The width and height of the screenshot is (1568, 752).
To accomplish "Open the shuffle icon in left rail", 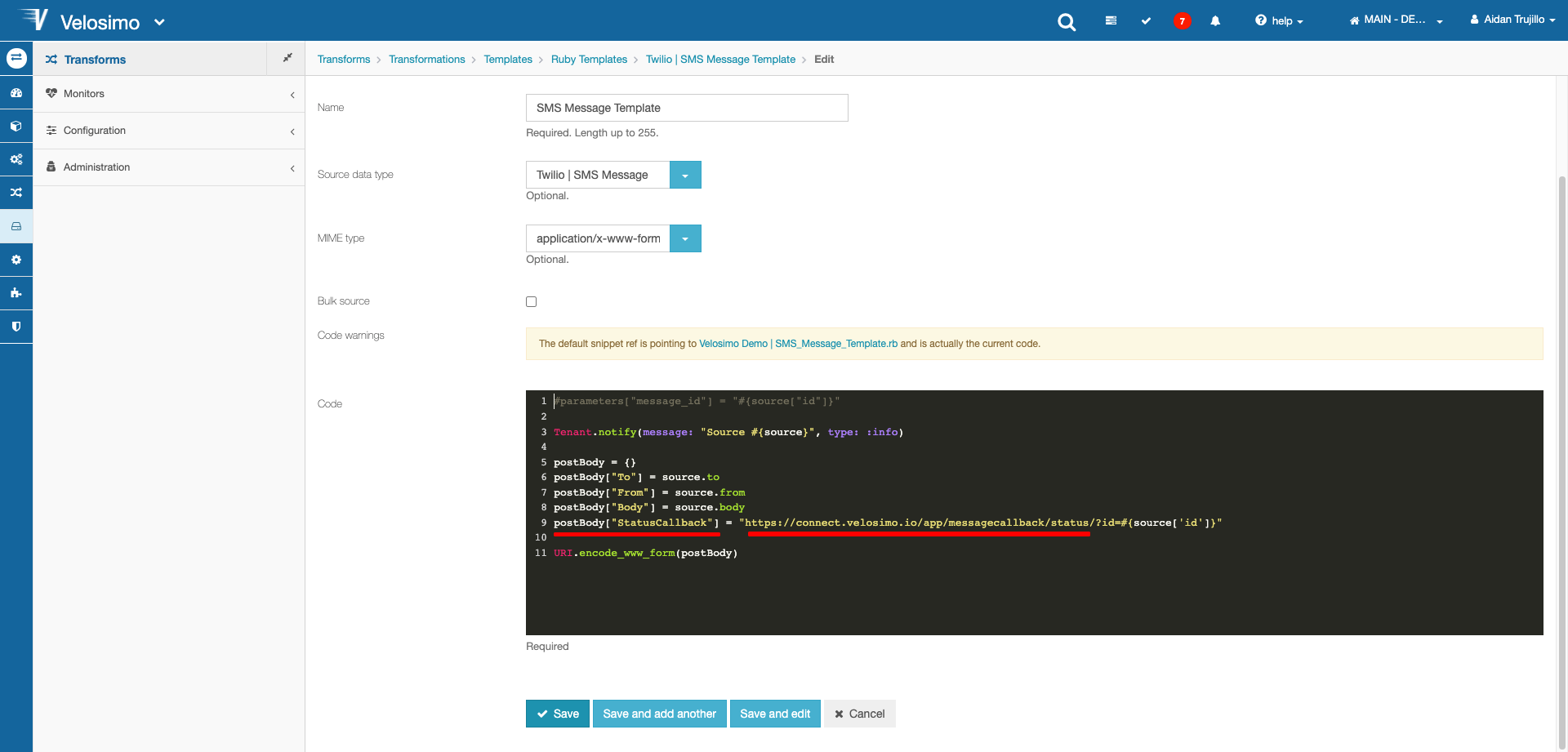I will click(16, 193).
